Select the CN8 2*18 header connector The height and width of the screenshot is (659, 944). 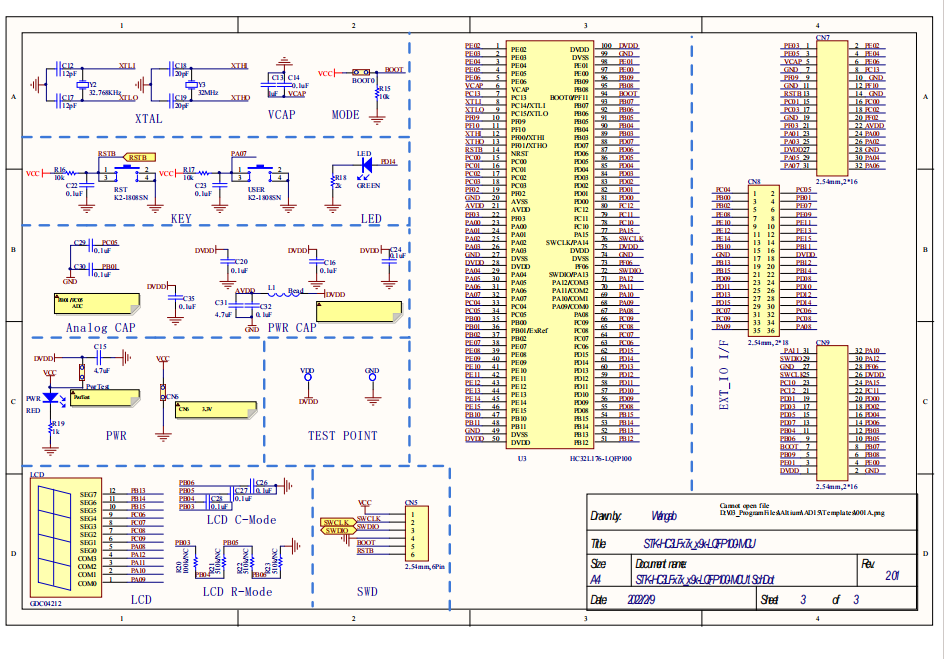763,261
